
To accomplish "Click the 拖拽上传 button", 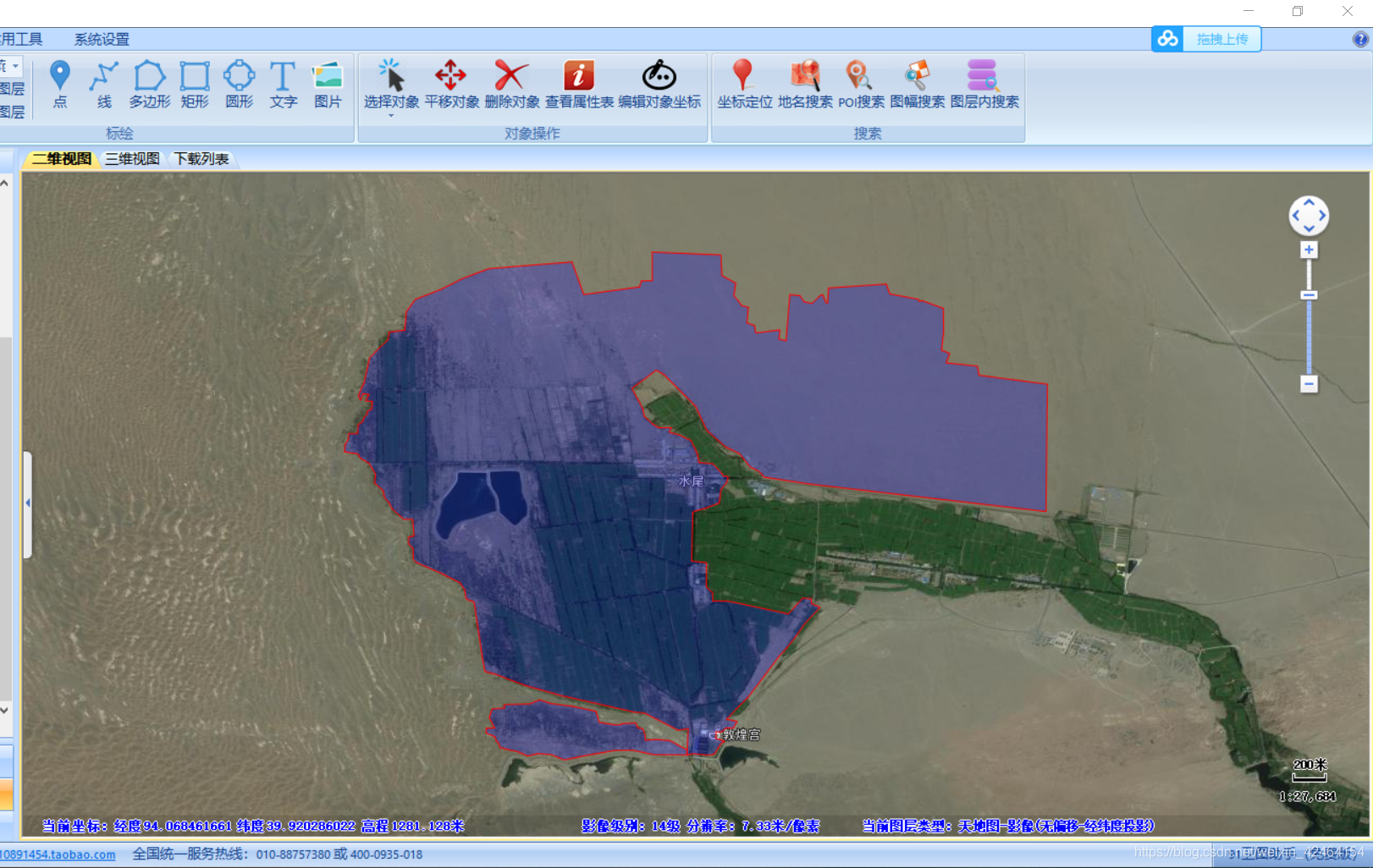I will click(1222, 39).
